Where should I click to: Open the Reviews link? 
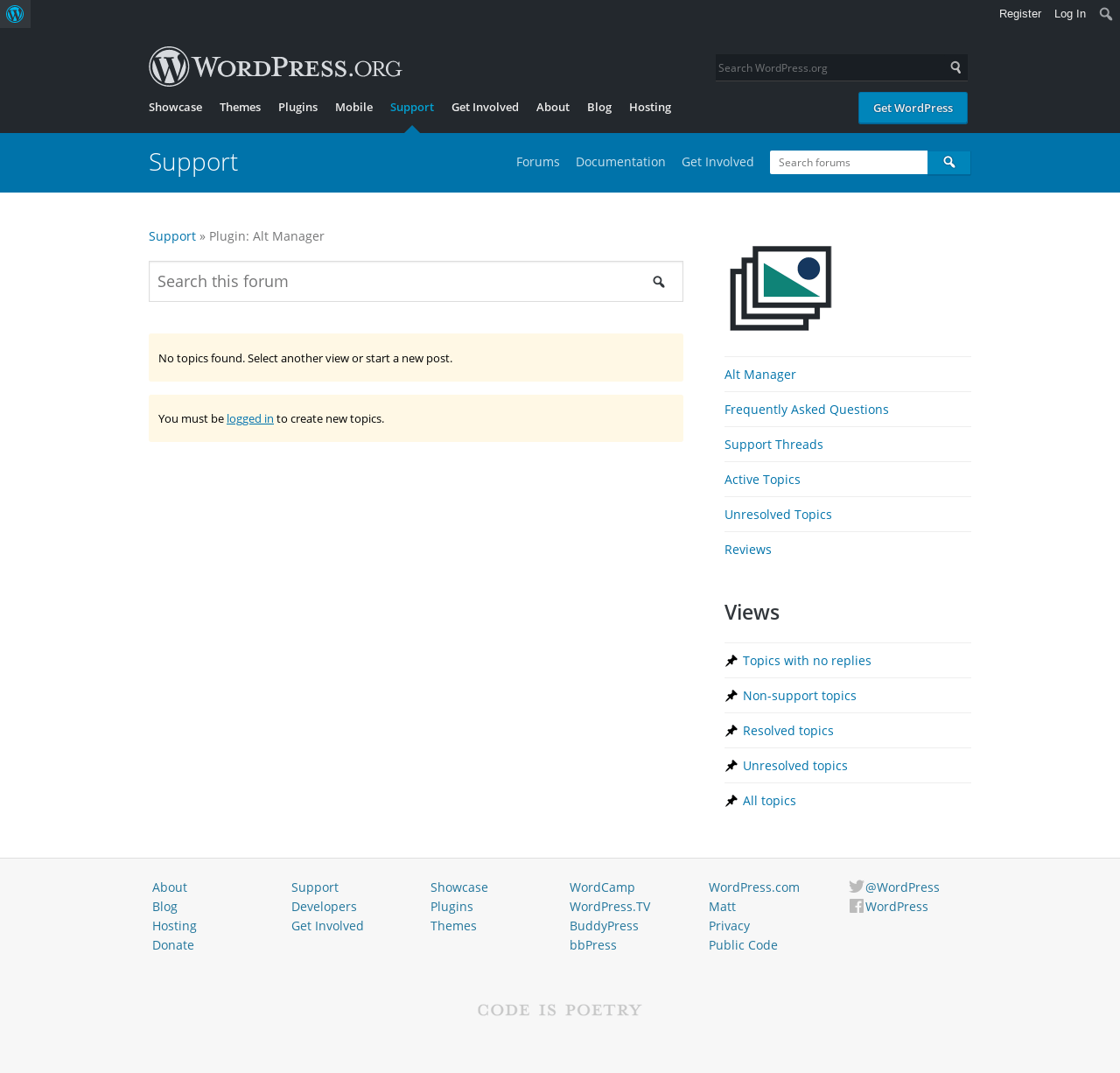click(748, 550)
